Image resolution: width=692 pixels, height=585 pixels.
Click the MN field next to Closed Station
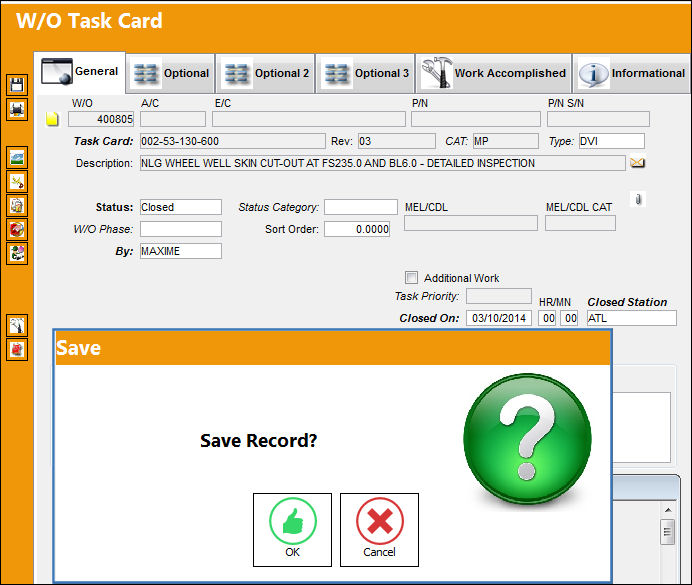(569, 318)
